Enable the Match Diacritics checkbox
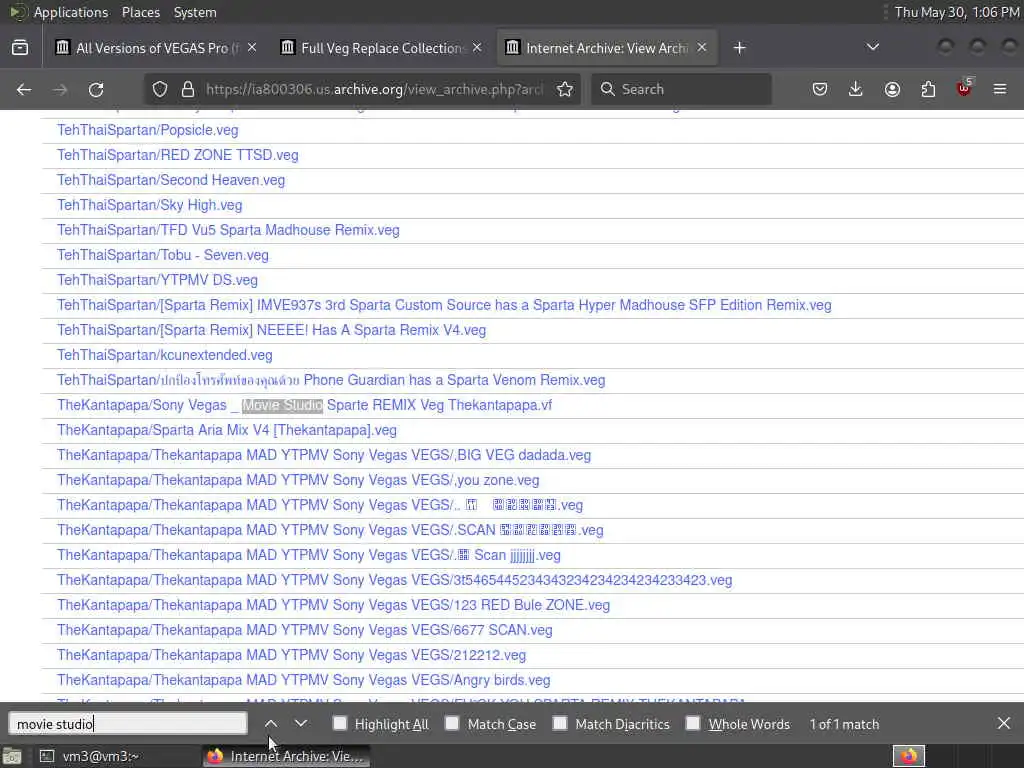Viewport: 1024px width, 768px height. coord(560,723)
